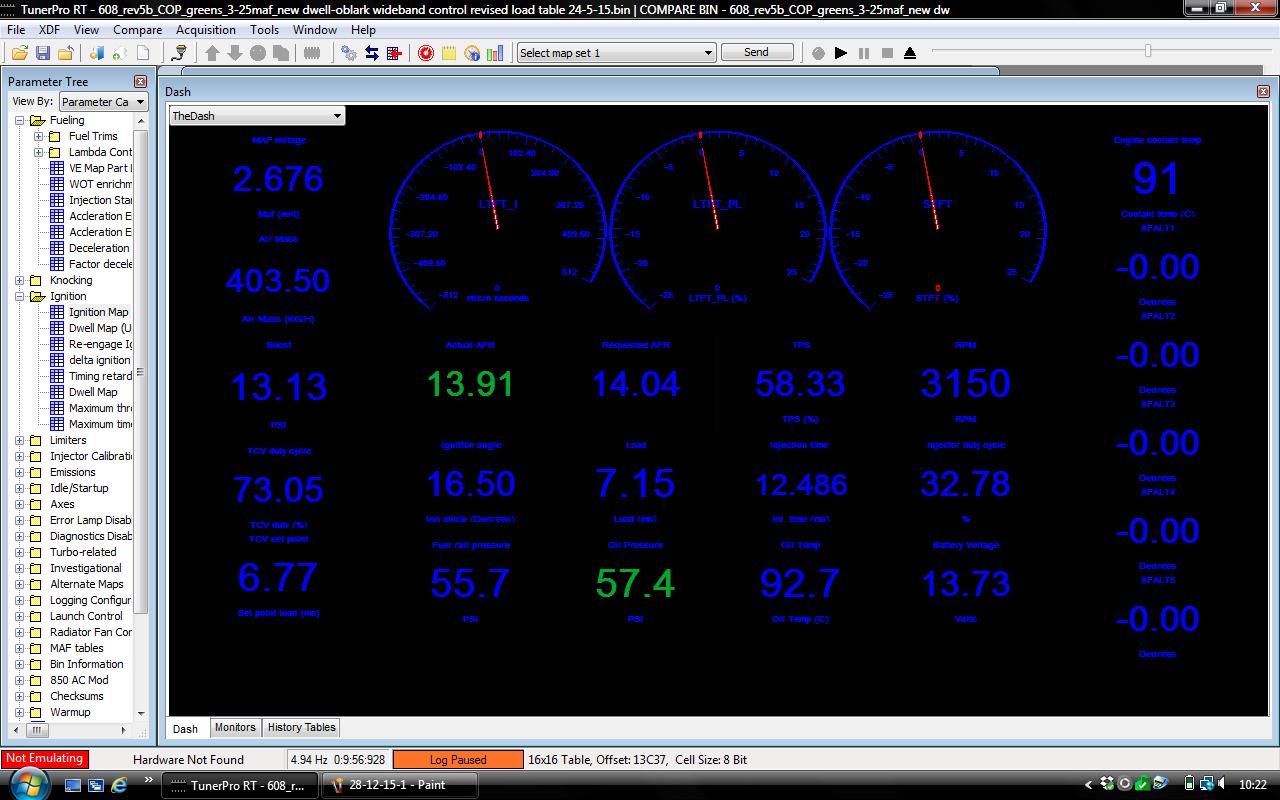Viewport: 1280px width, 800px height.
Task: Open the File menu
Action: pos(16,30)
